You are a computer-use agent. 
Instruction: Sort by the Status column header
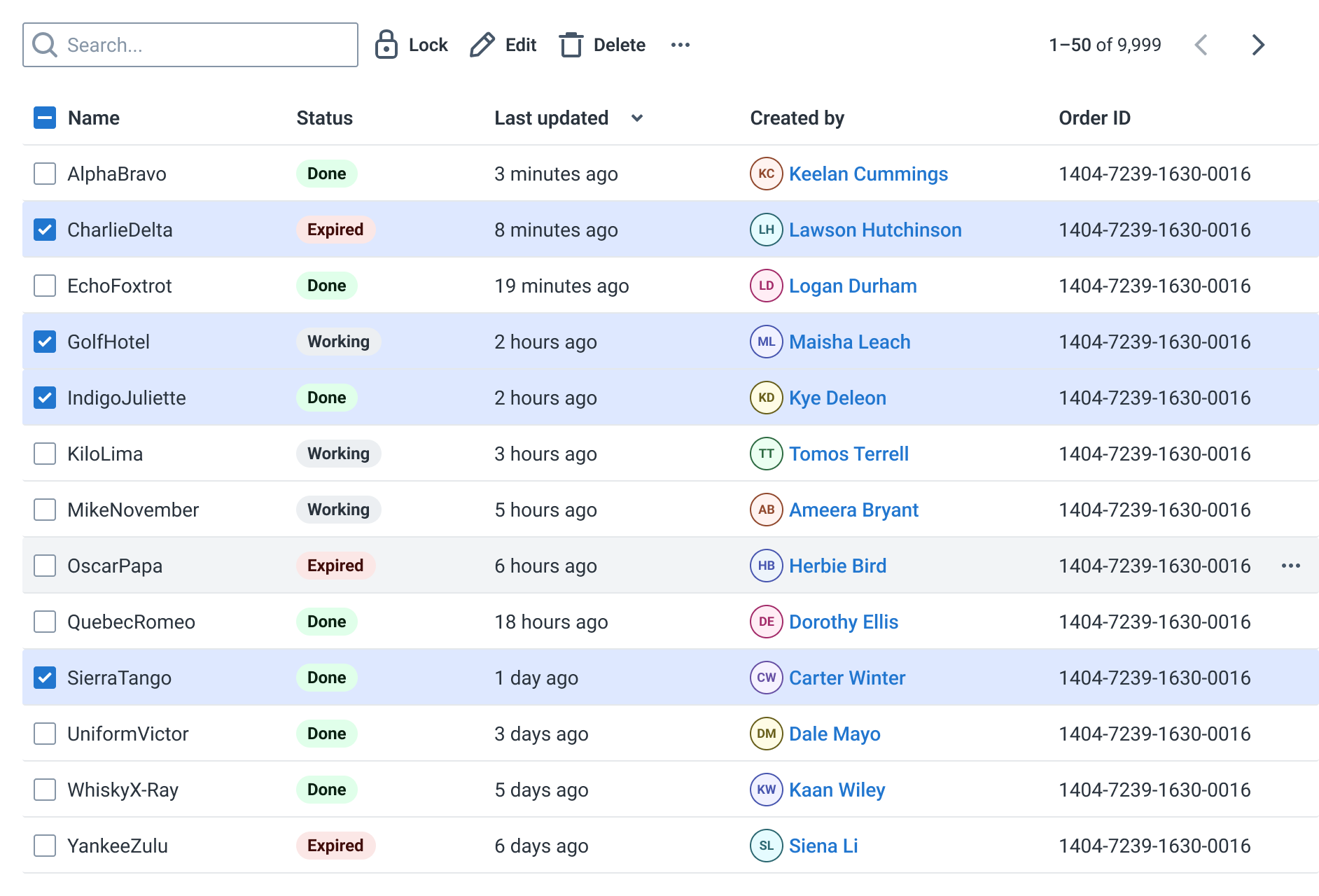pyautogui.click(x=324, y=118)
